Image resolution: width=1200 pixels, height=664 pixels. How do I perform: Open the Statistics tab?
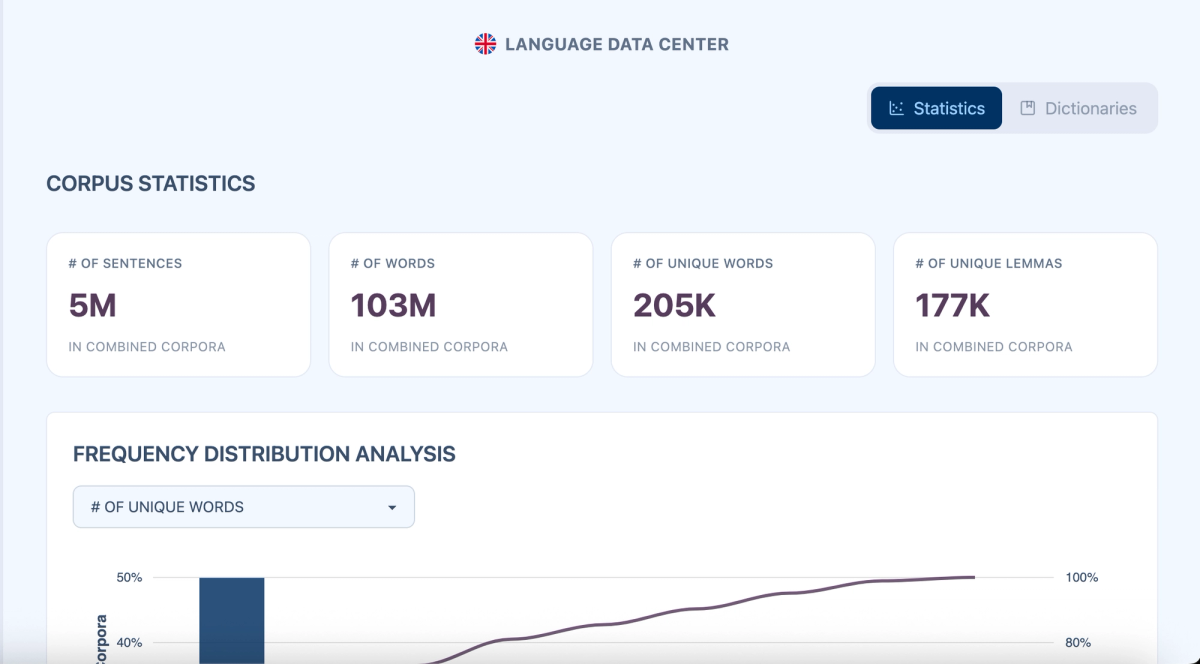point(936,108)
